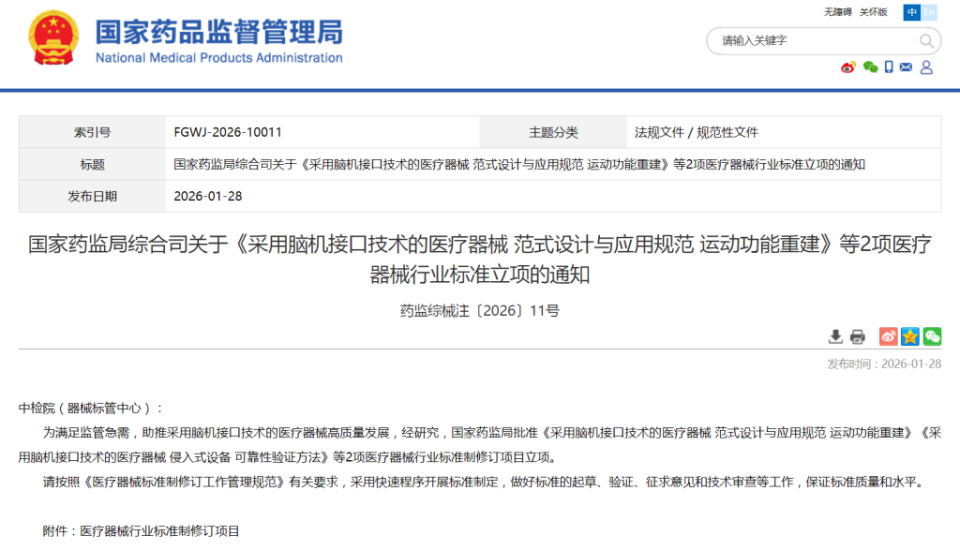Add to favorites with star icon
The image size is (960, 550).
[910, 336]
